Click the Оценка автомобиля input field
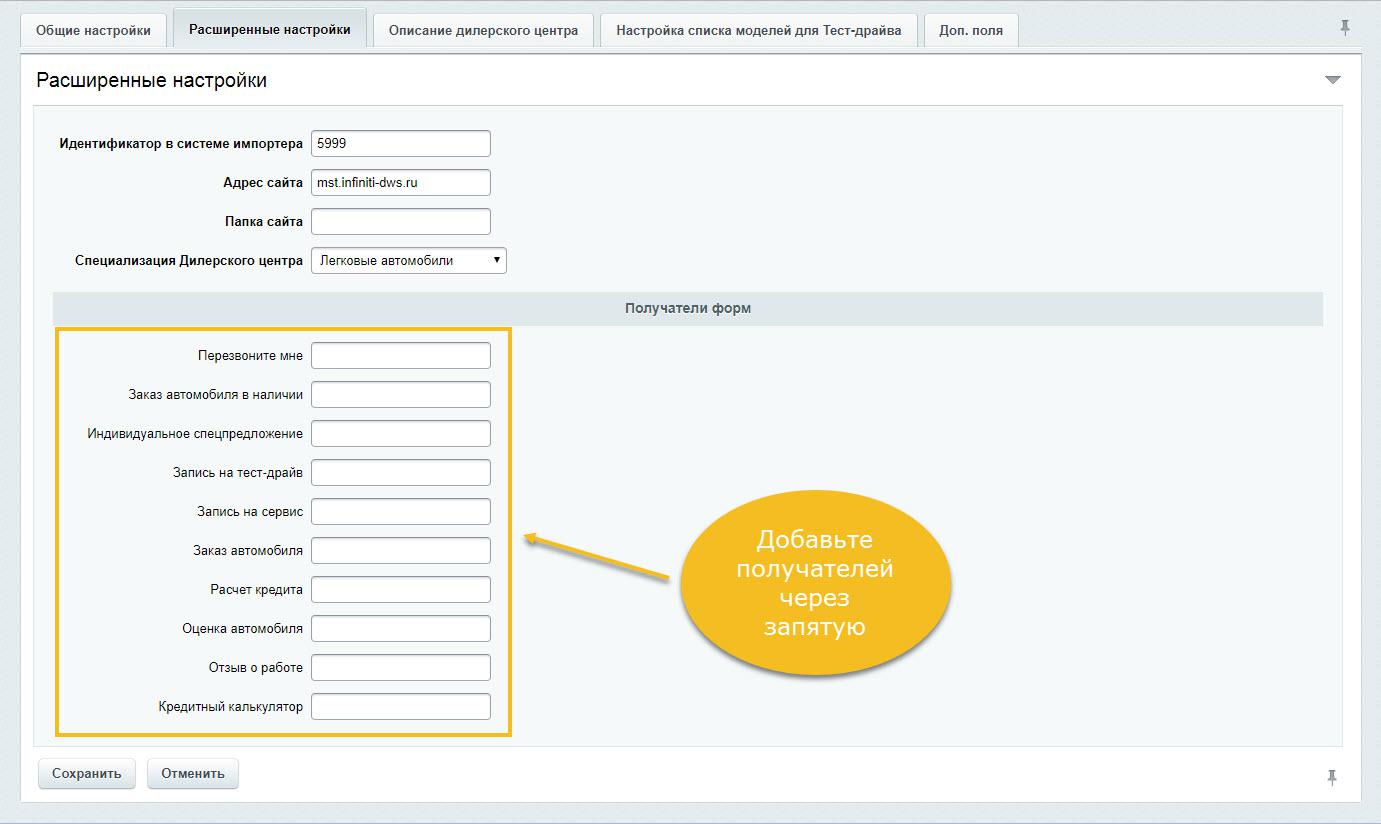The width and height of the screenshot is (1381, 824). 401,628
